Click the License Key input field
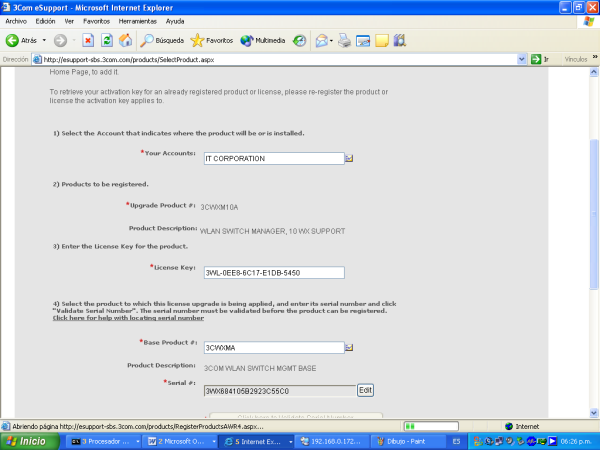Viewport: 600px width, 450px height. [x=274, y=273]
